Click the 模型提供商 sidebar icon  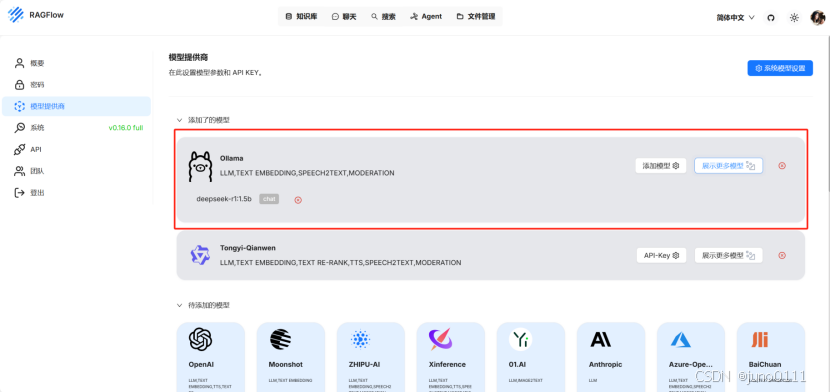(20, 106)
